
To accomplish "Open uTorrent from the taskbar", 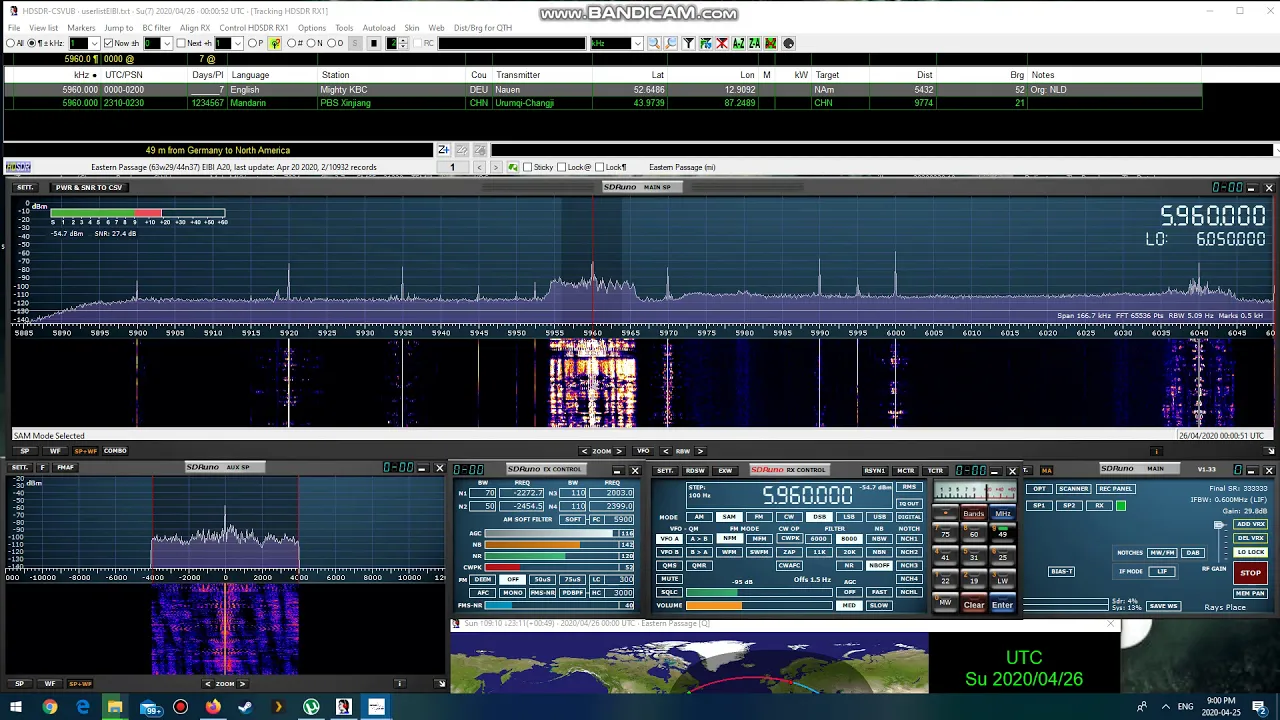I will coord(311,707).
